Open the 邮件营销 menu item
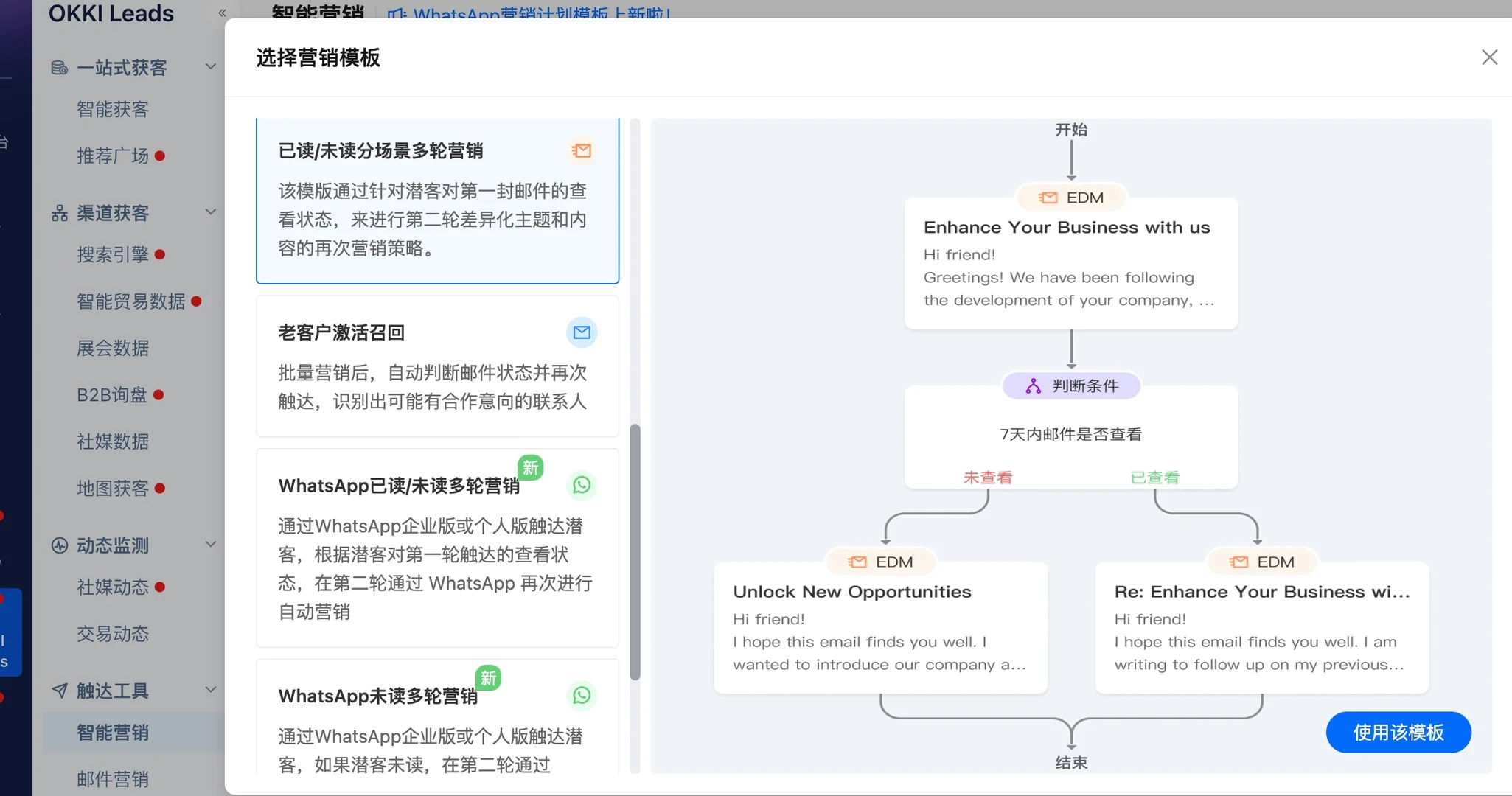The image size is (1512, 796). [x=113, y=779]
